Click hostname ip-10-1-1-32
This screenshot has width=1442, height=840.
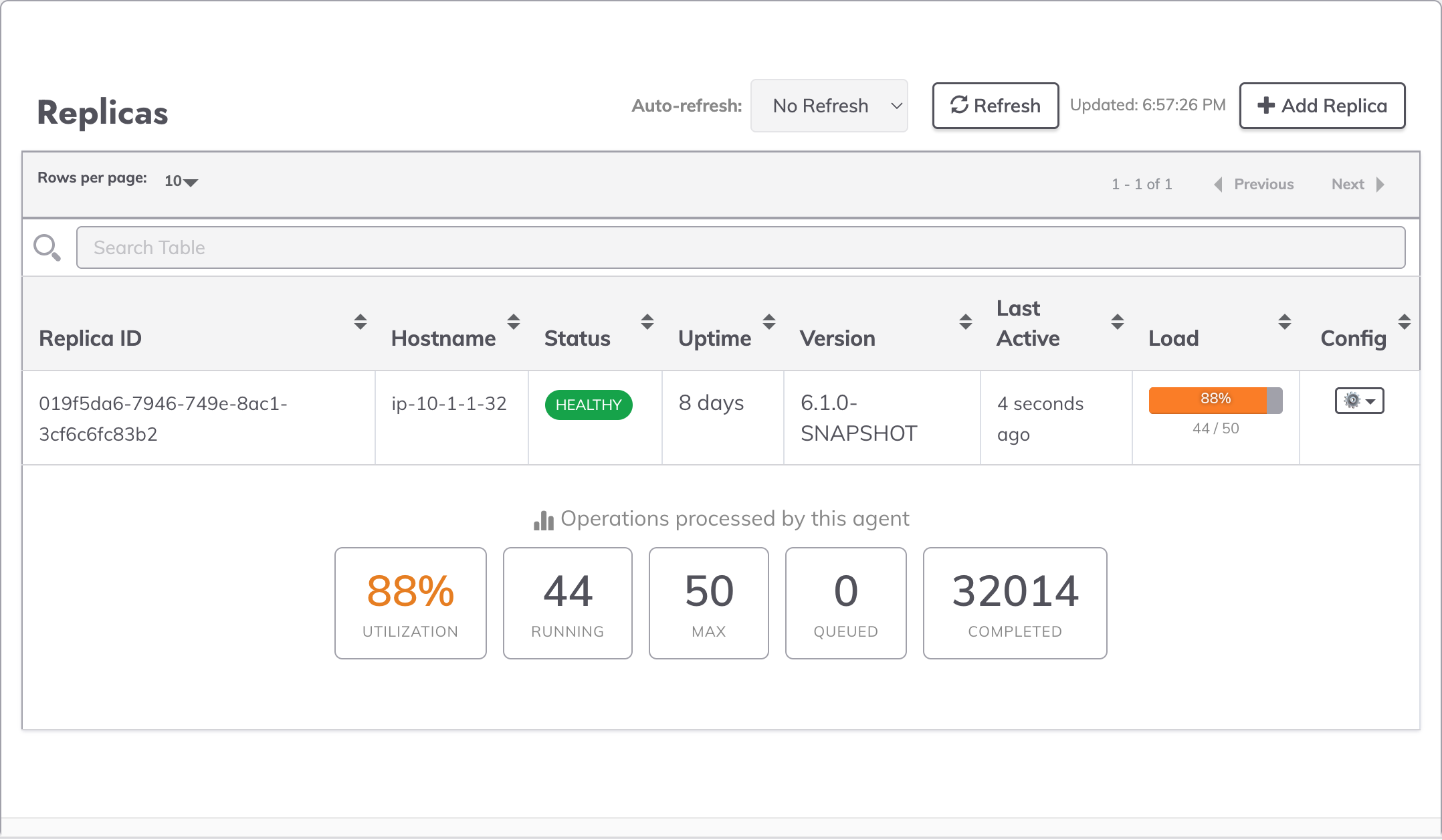449,403
